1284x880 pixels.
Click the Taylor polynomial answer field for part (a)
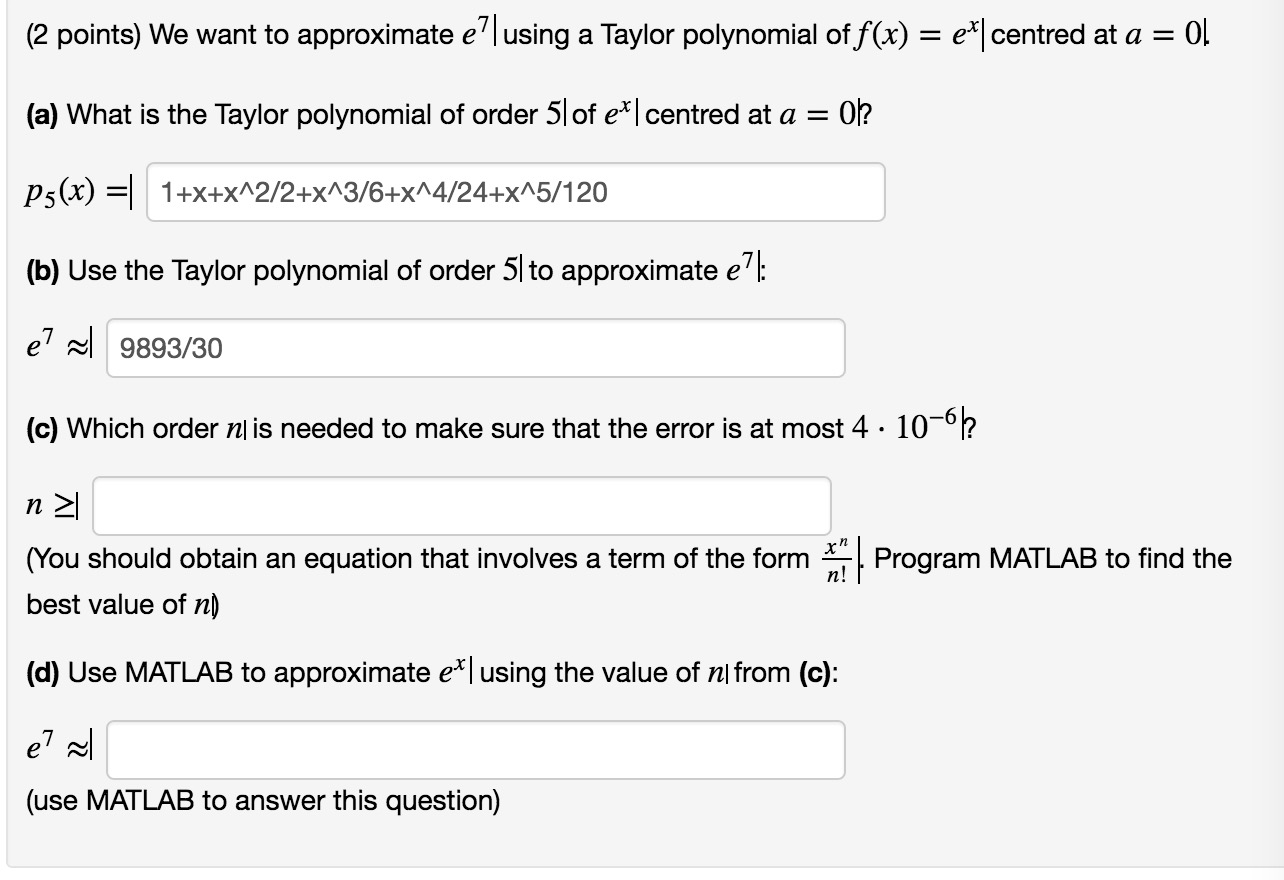(x=515, y=191)
